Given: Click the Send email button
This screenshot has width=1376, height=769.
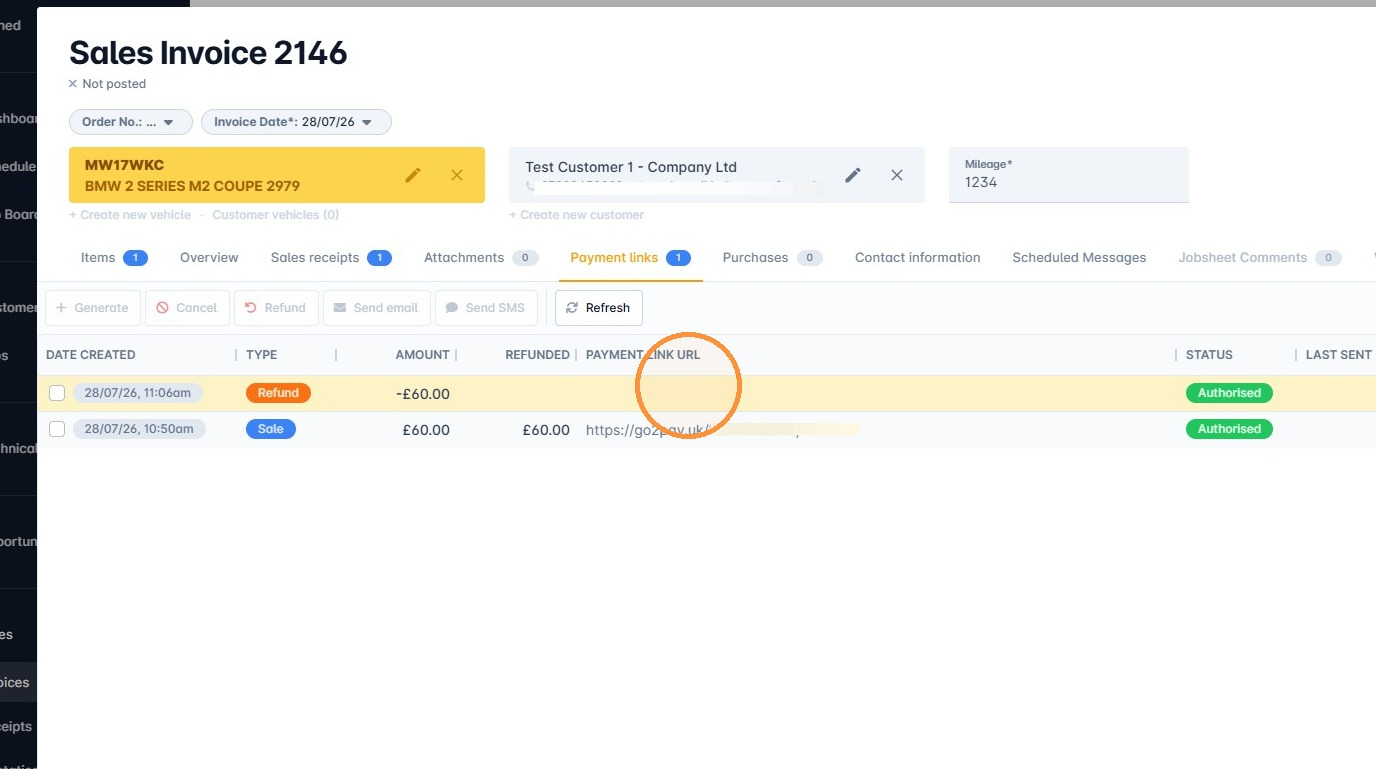Looking at the screenshot, I should pyautogui.click(x=377, y=308).
